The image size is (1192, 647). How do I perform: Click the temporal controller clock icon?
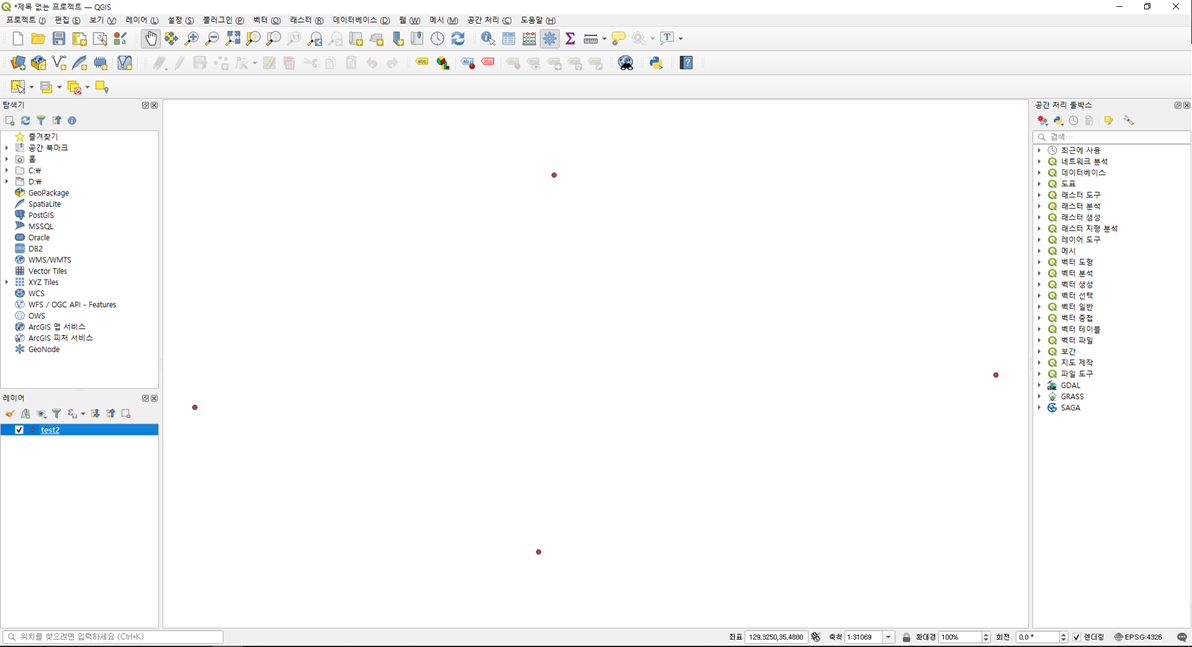point(437,38)
